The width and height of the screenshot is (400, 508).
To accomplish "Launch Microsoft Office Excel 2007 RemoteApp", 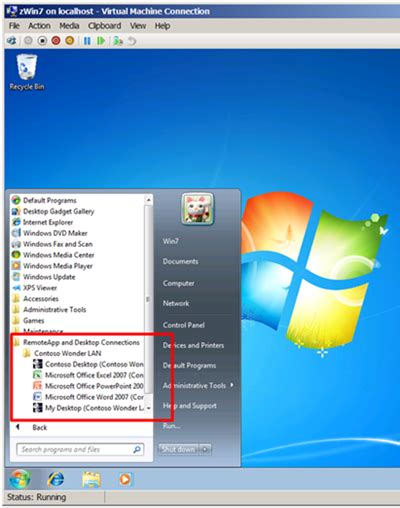I will [88, 375].
